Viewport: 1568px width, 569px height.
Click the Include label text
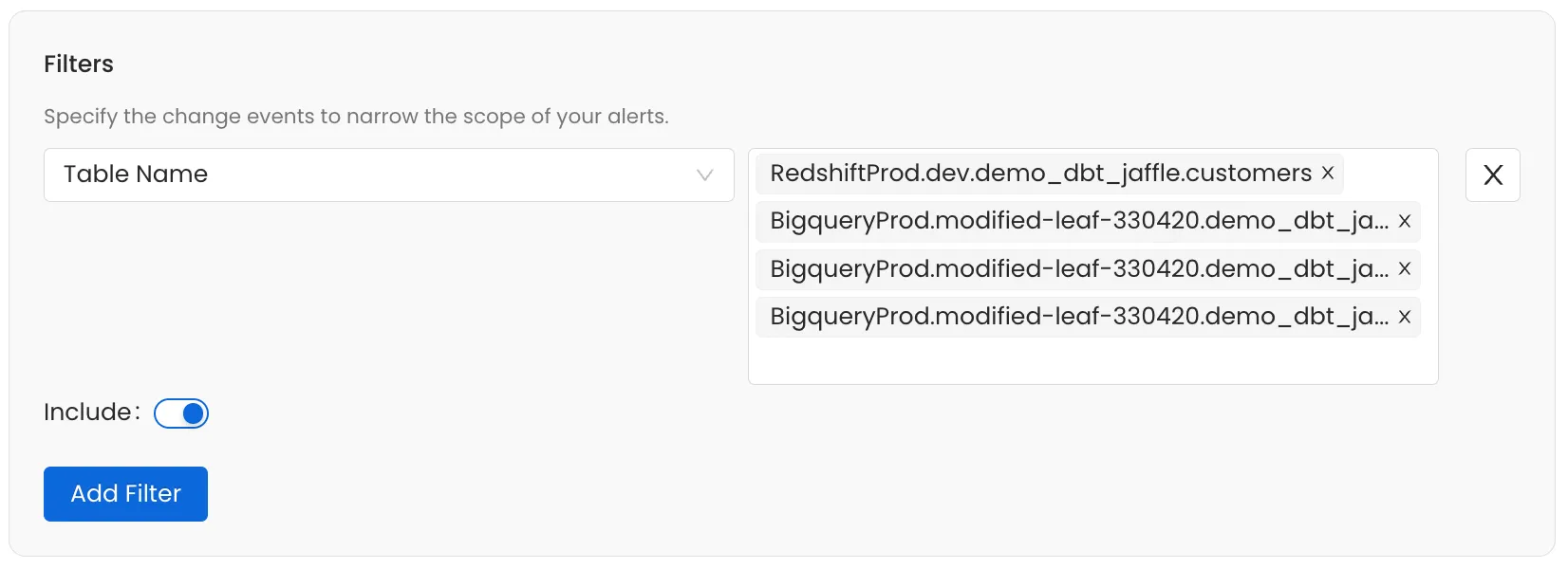tap(87, 413)
